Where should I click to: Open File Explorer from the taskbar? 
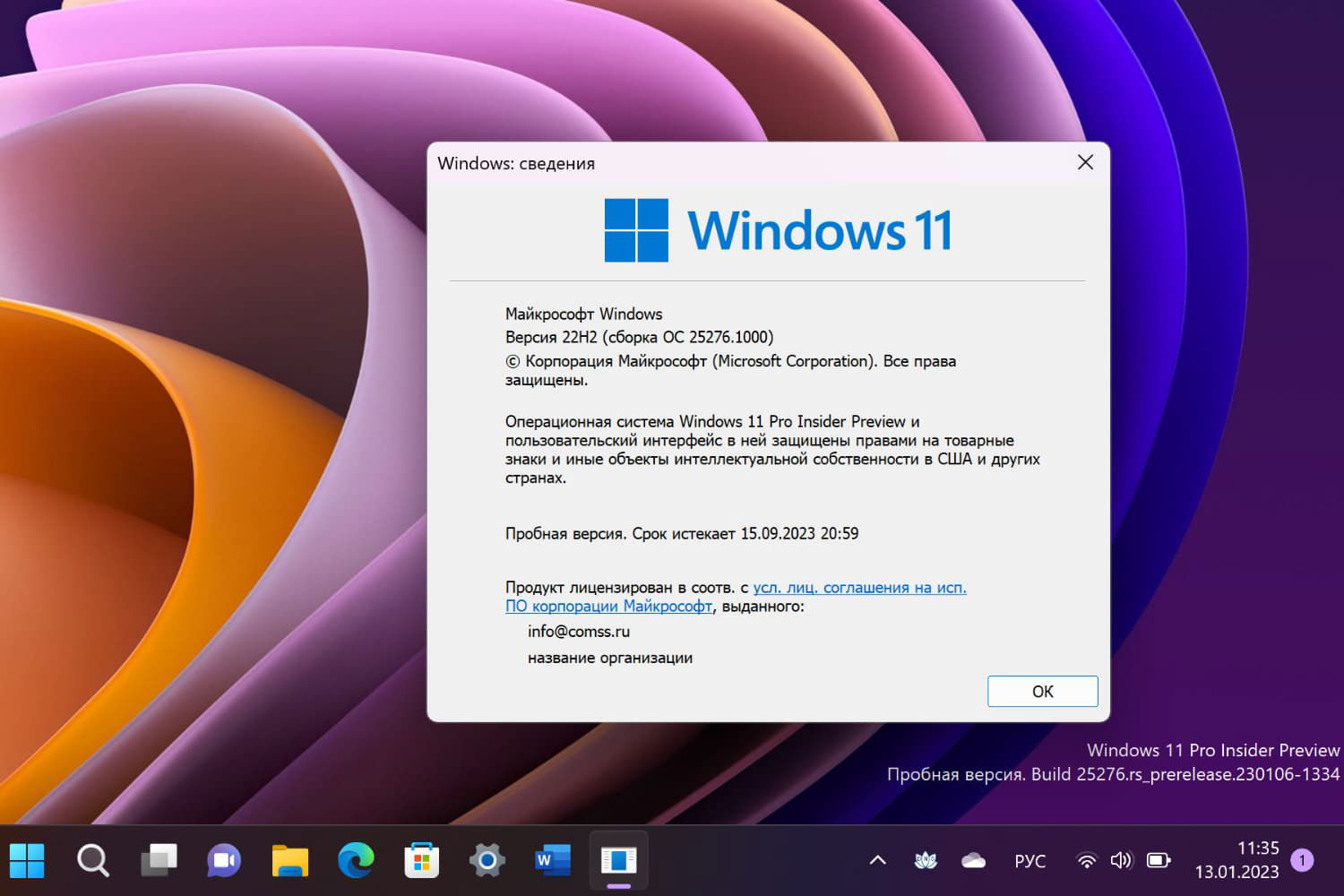(289, 860)
